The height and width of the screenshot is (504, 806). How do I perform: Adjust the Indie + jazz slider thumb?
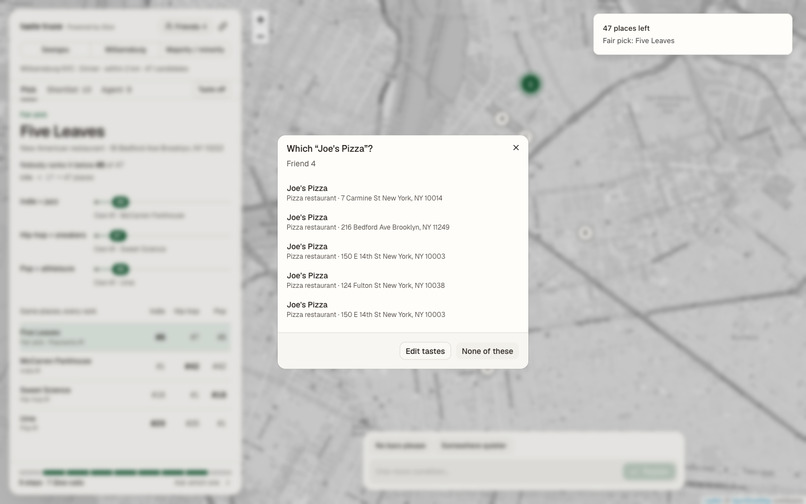(x=120, y=202)
